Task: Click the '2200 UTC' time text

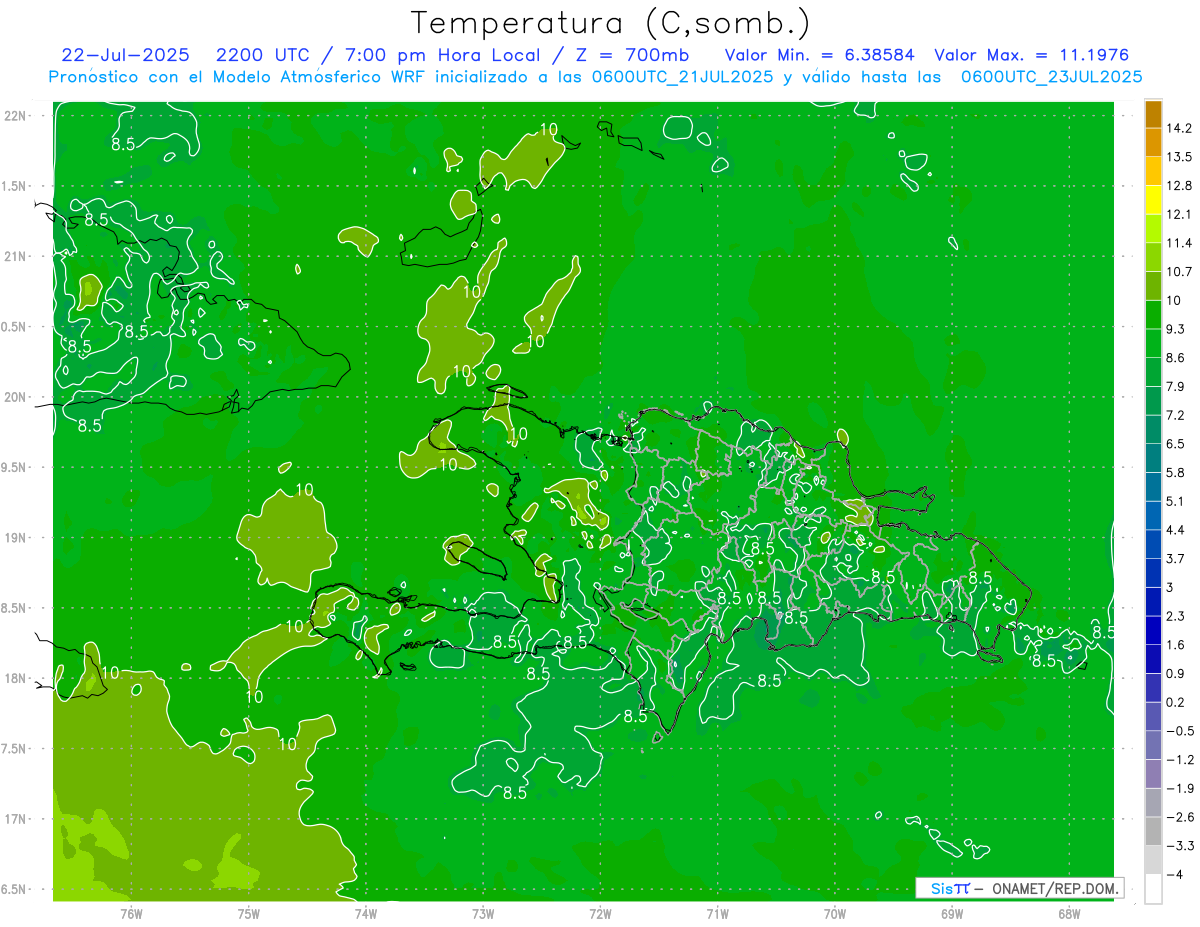Action: (x=262, y=55)
